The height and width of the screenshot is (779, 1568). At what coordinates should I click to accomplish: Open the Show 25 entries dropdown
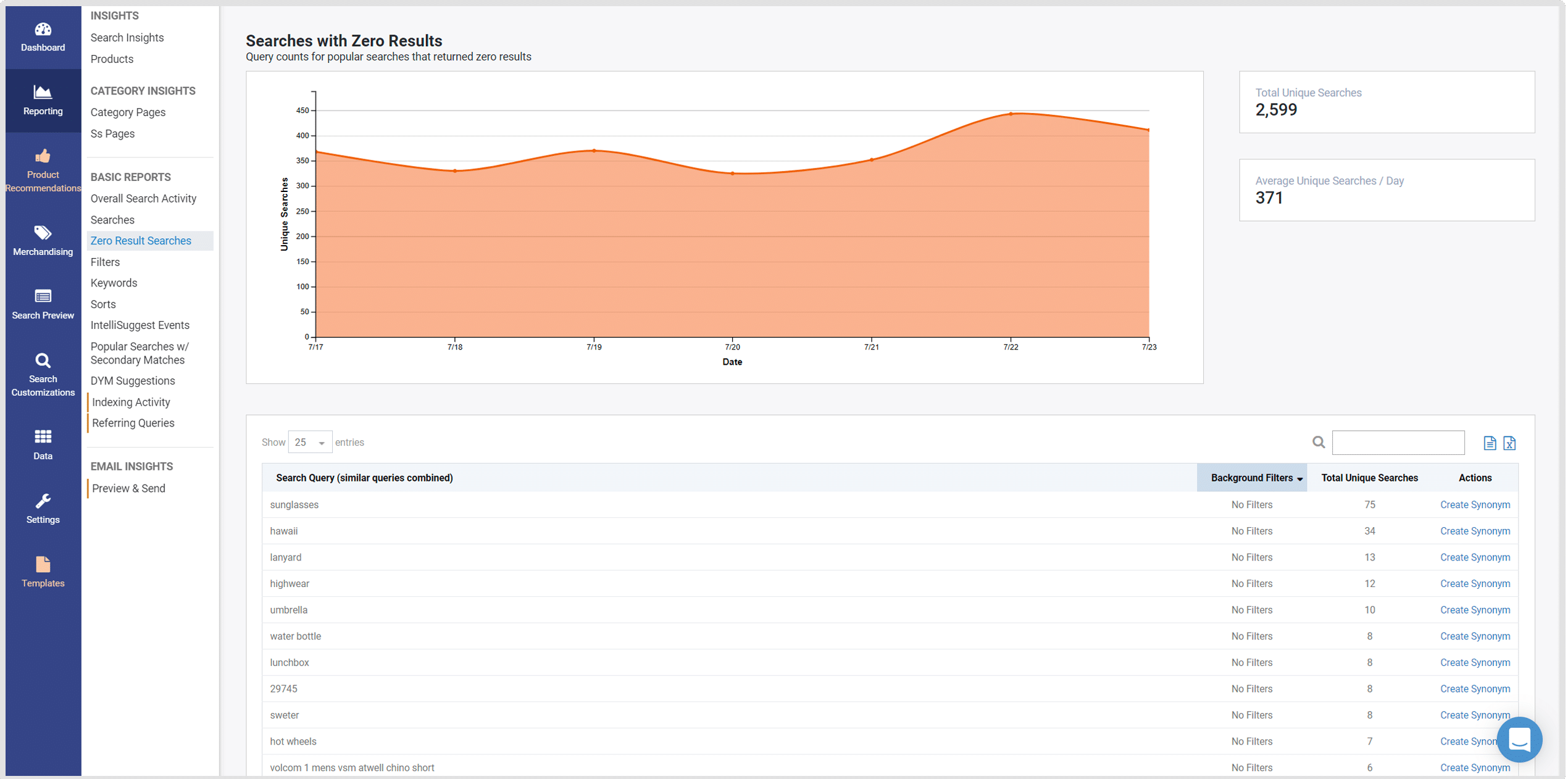click(x=310, y=442)
